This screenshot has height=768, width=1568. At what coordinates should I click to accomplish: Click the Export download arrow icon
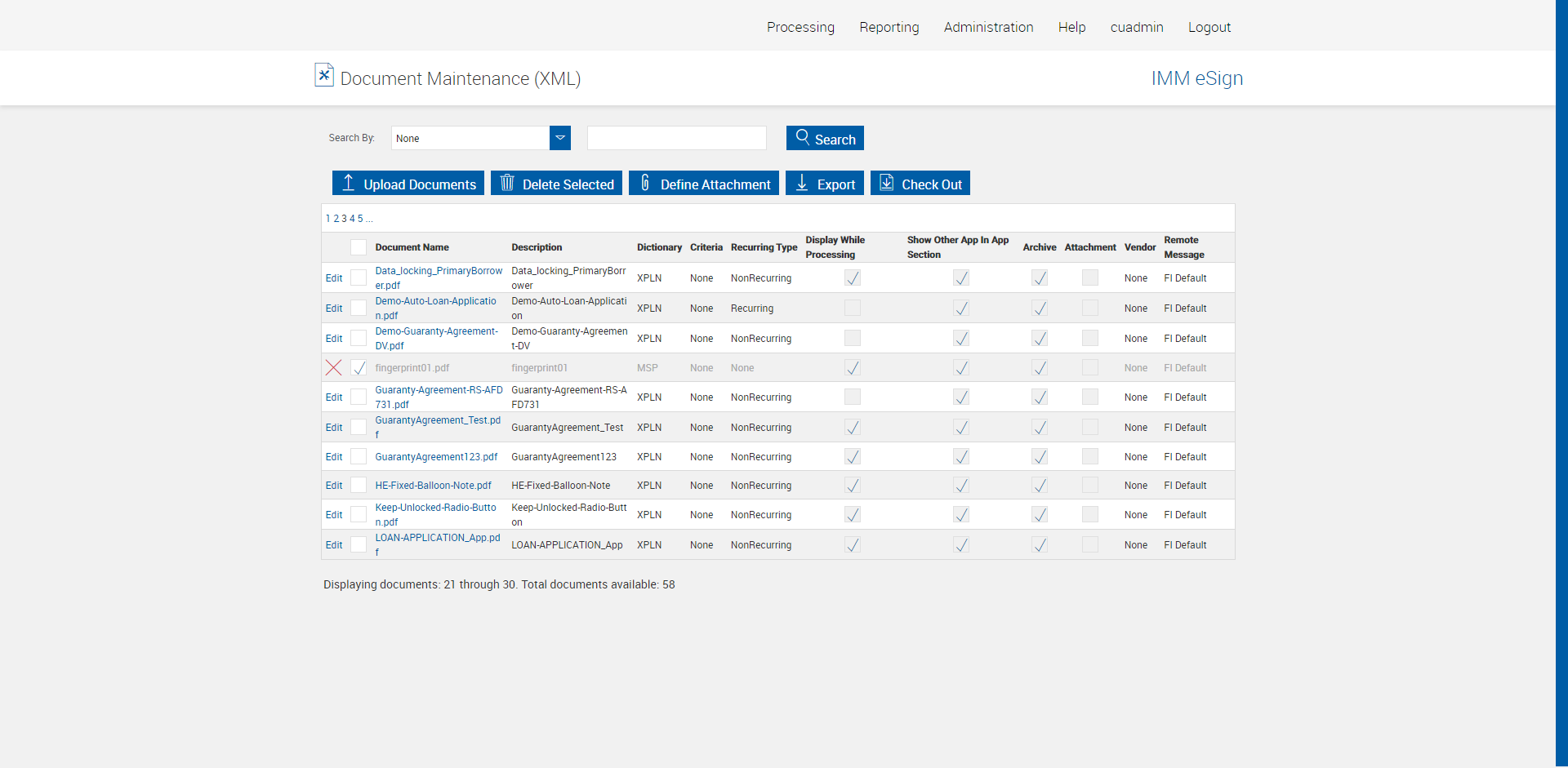coord(802,183)
